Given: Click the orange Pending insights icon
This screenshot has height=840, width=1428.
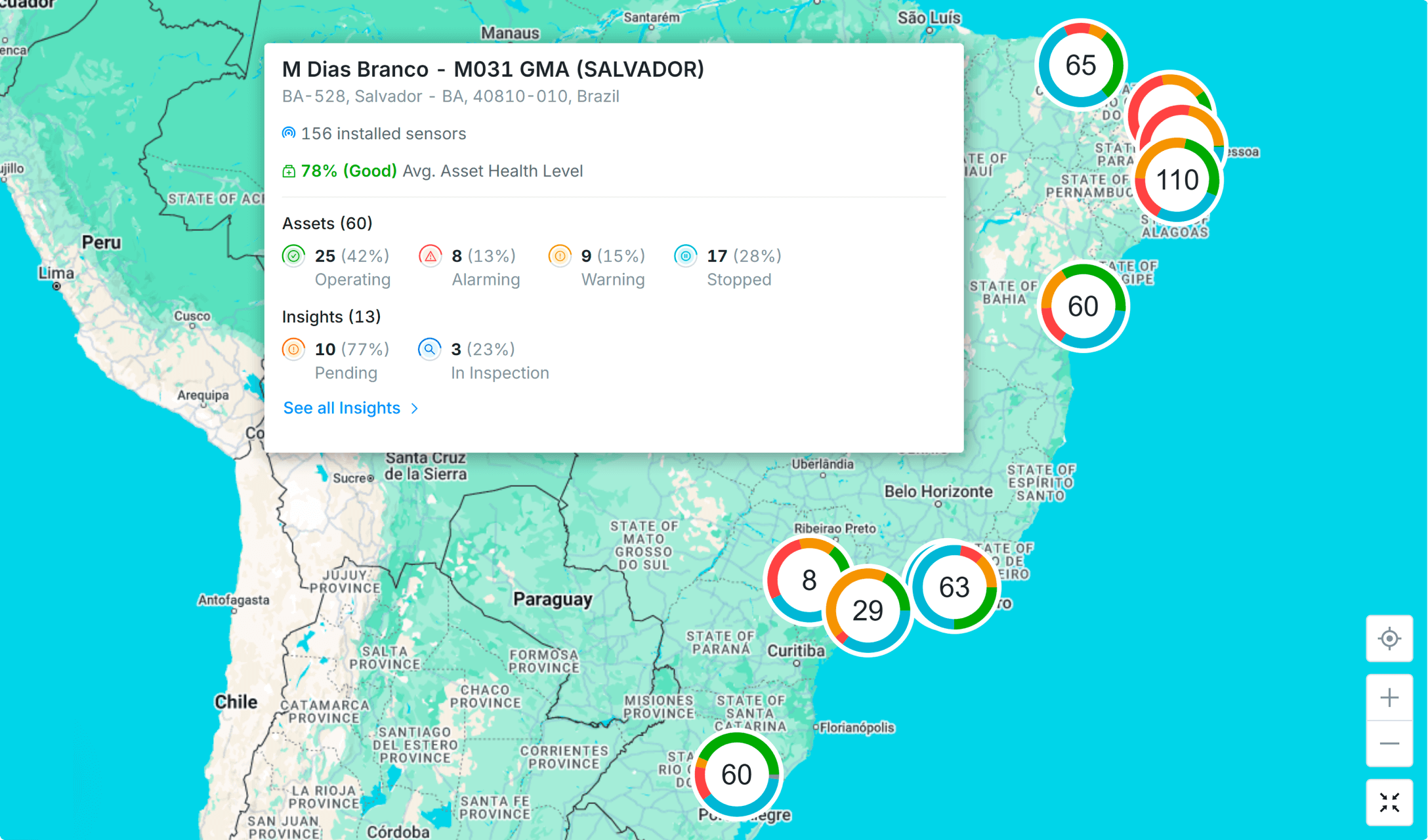Looking at the screenshot, I should tap(293, 349).
